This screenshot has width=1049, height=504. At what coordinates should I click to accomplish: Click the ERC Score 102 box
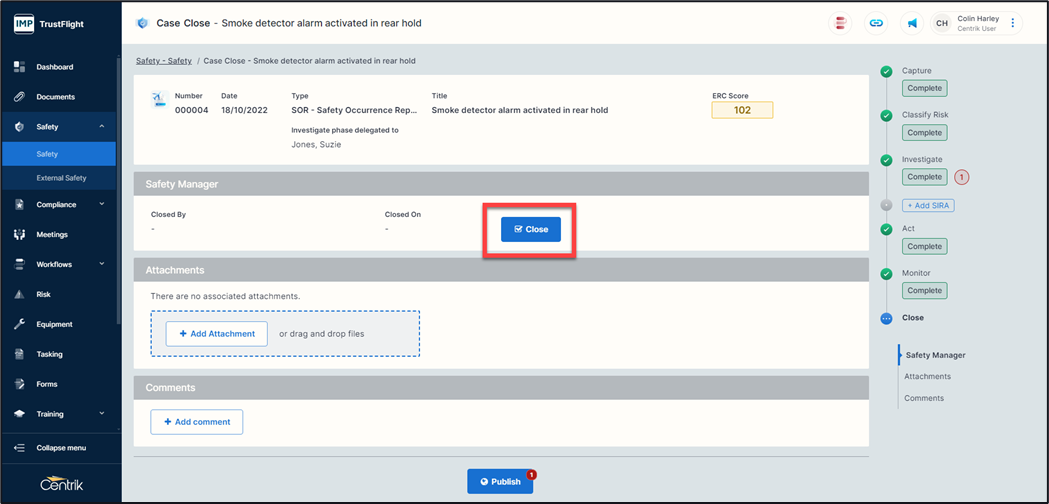tap(742, 110)
